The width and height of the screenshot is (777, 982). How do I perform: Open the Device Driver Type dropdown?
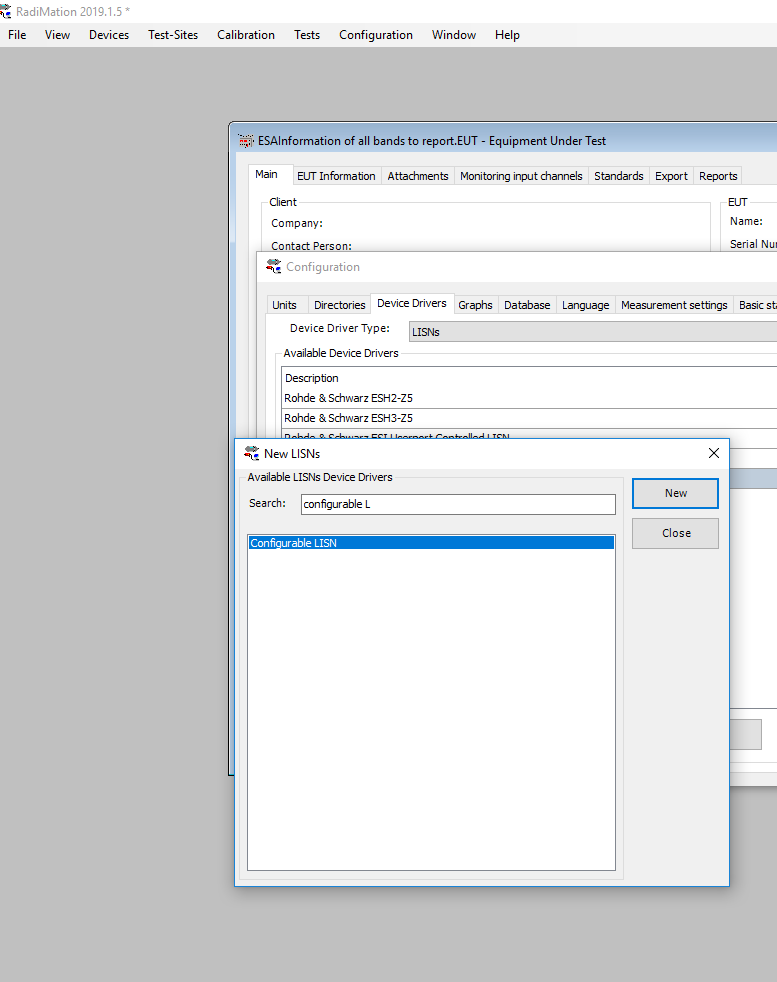[x=592, y=331]
